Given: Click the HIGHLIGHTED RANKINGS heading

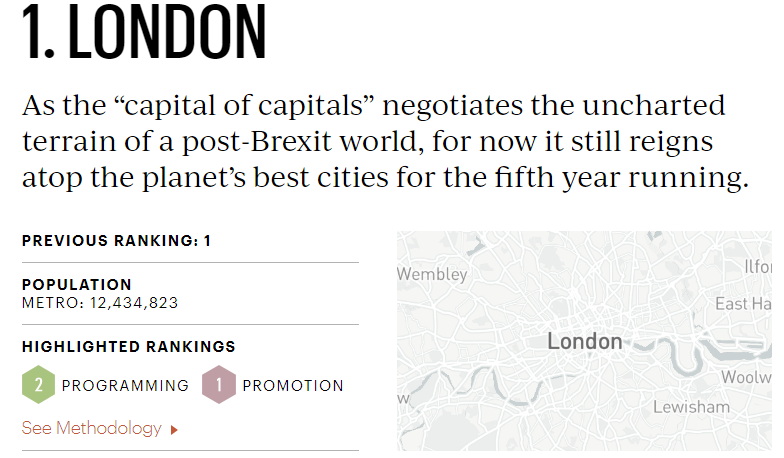Looking at the screenshot, I should [129, 347].
